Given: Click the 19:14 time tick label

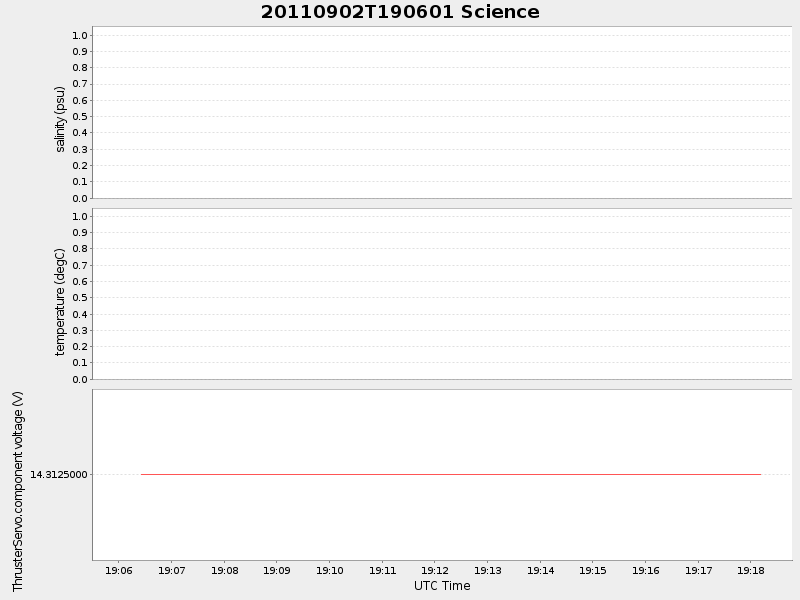Looking at the screenshot, I should [x=541, y=570].
